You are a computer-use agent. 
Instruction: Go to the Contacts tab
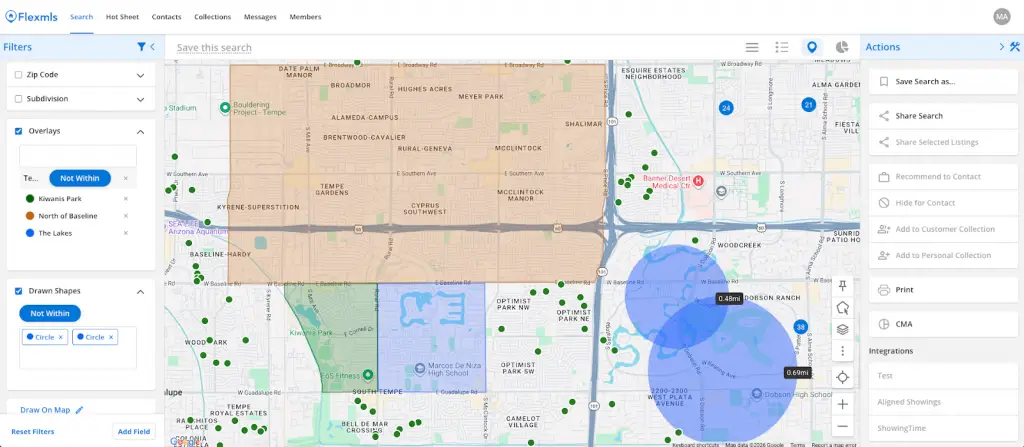[167, 17]
